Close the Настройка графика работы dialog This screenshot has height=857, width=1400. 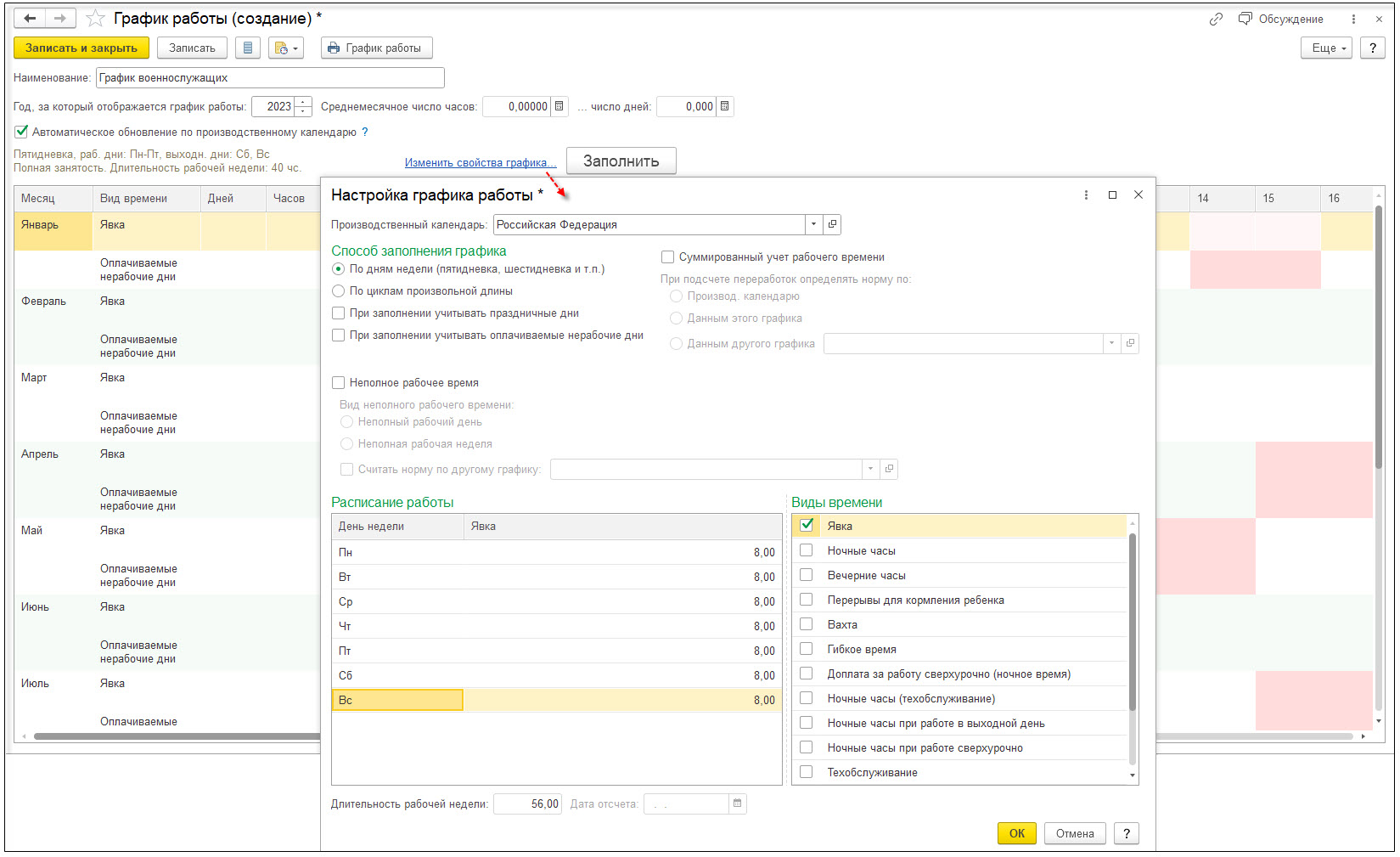pyautogui.click(x=1139, y=195)
